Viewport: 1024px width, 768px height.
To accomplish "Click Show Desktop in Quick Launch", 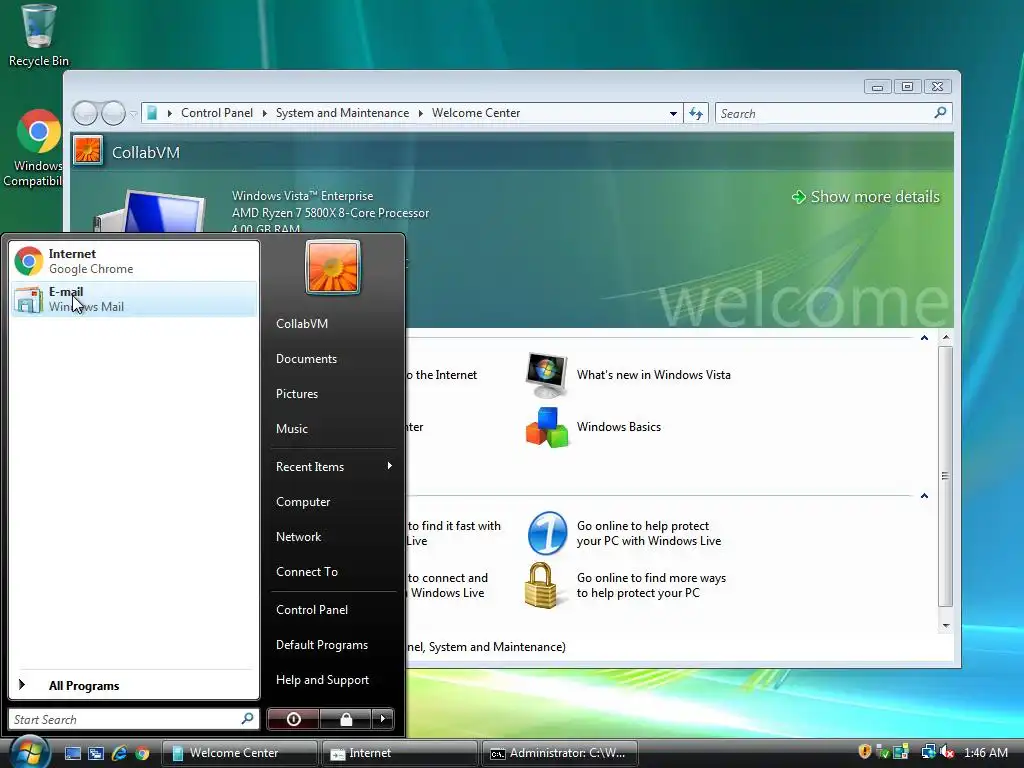I will [72, 753].
